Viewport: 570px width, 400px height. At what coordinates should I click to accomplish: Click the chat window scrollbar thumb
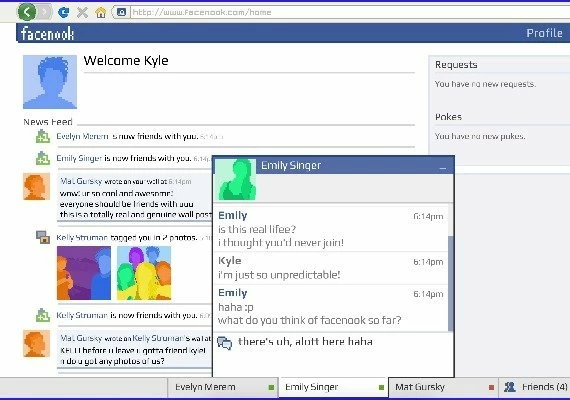pyautogui.click(x=451, y=284)
